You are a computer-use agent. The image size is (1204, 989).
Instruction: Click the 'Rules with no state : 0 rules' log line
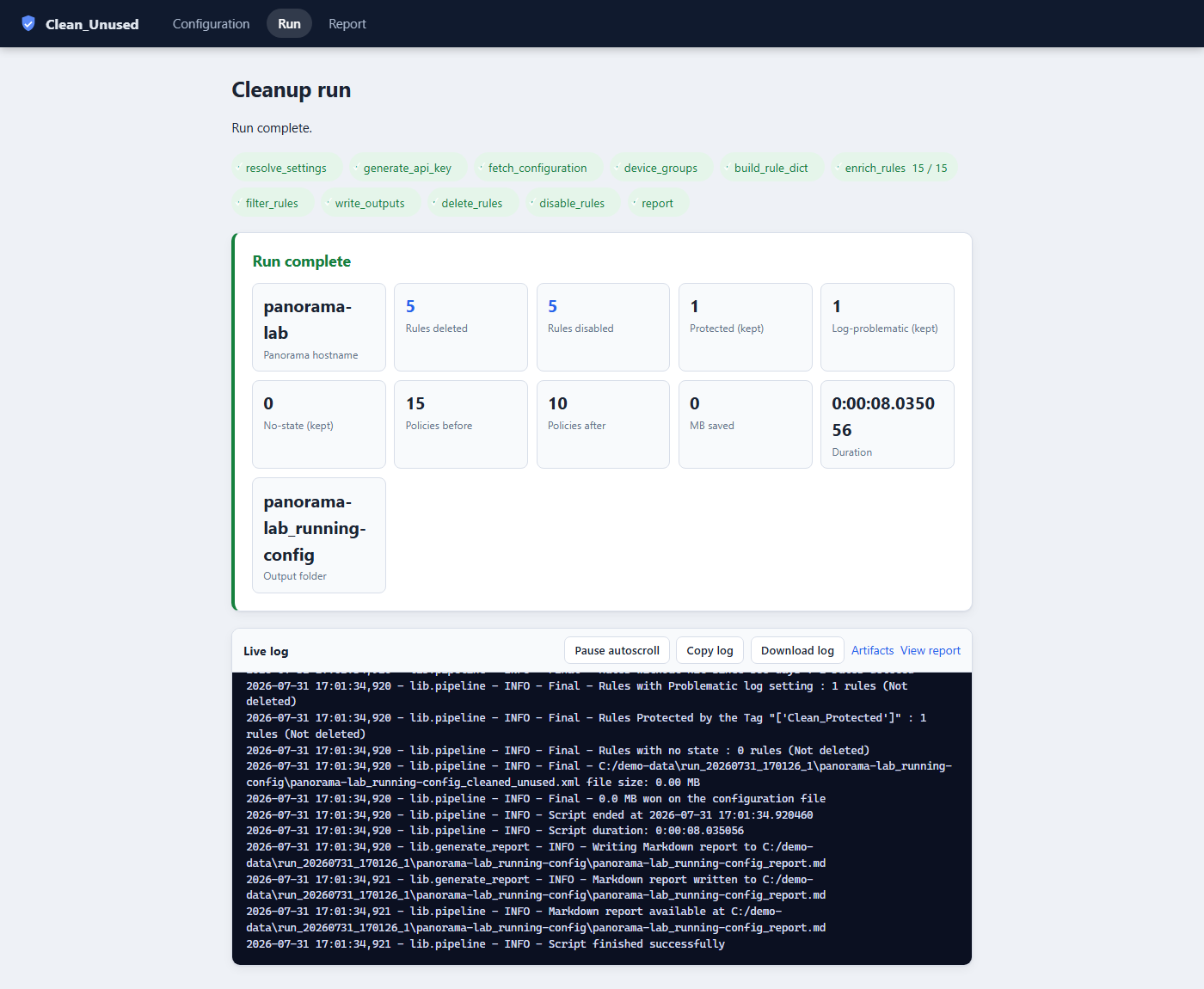(558, 751)
